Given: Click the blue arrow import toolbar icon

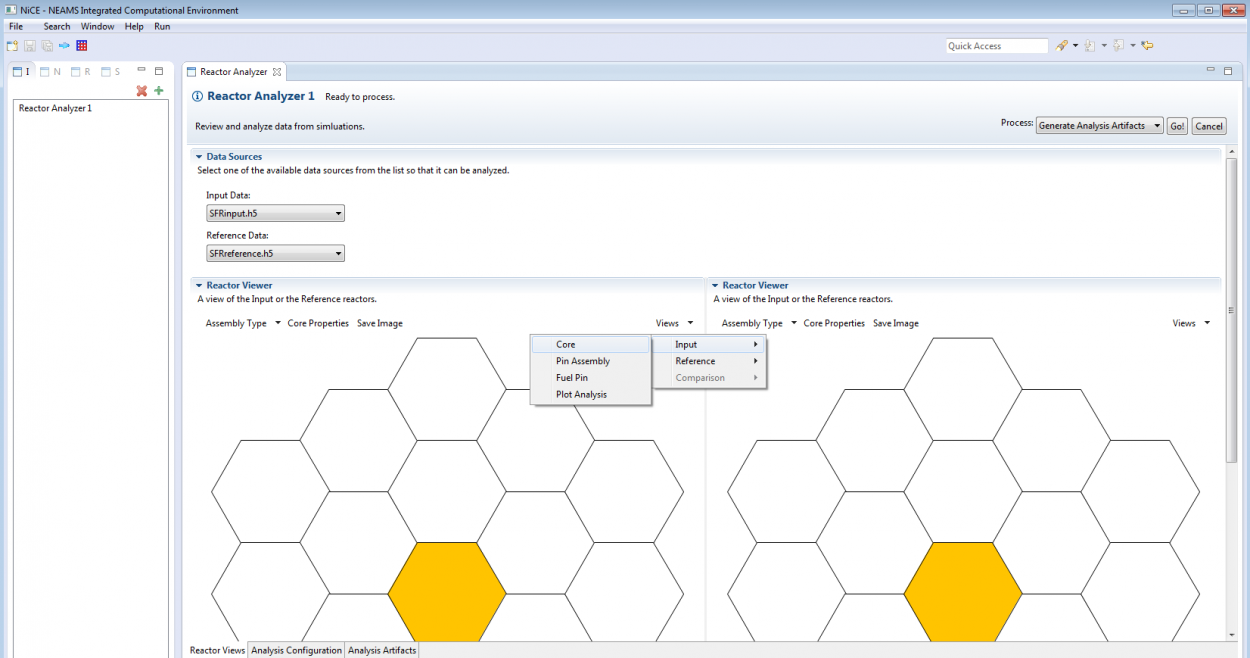Looking at the screenshot, I should [x=64, y=46].
